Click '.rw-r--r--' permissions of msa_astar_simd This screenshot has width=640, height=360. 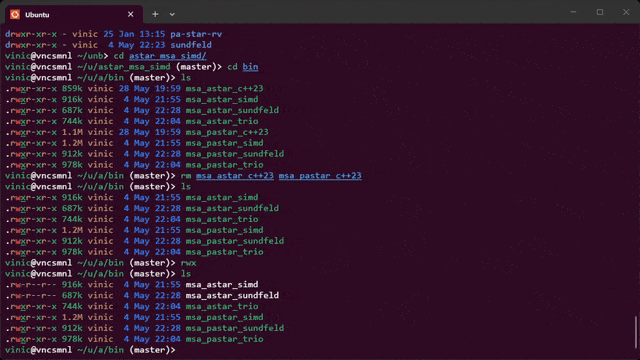pos(31,284)
